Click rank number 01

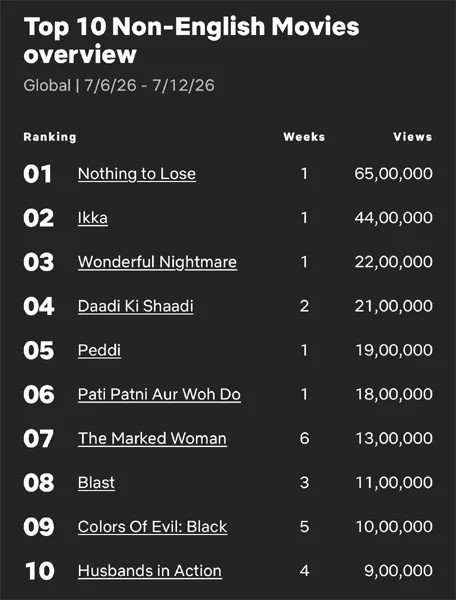pos(37,174)
